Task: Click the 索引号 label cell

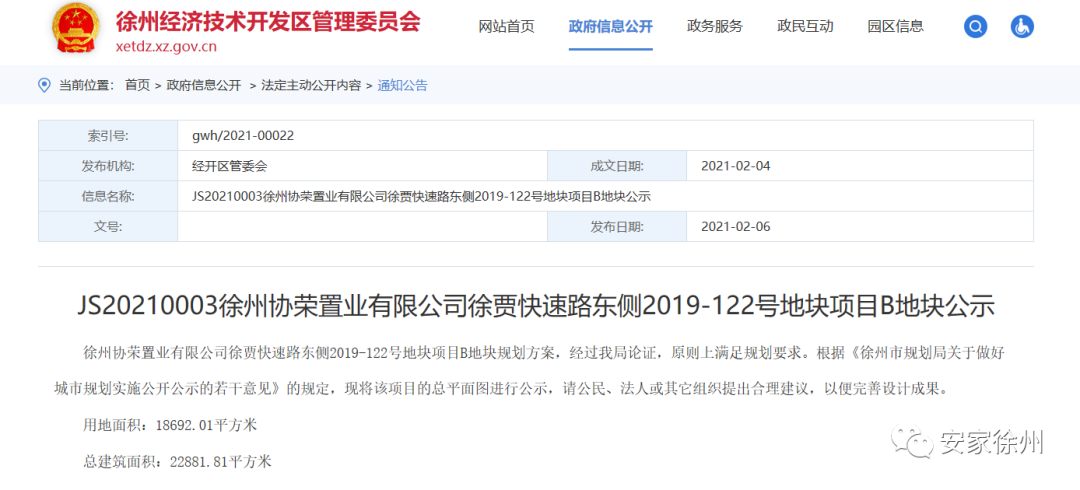Action: [108, 136]
